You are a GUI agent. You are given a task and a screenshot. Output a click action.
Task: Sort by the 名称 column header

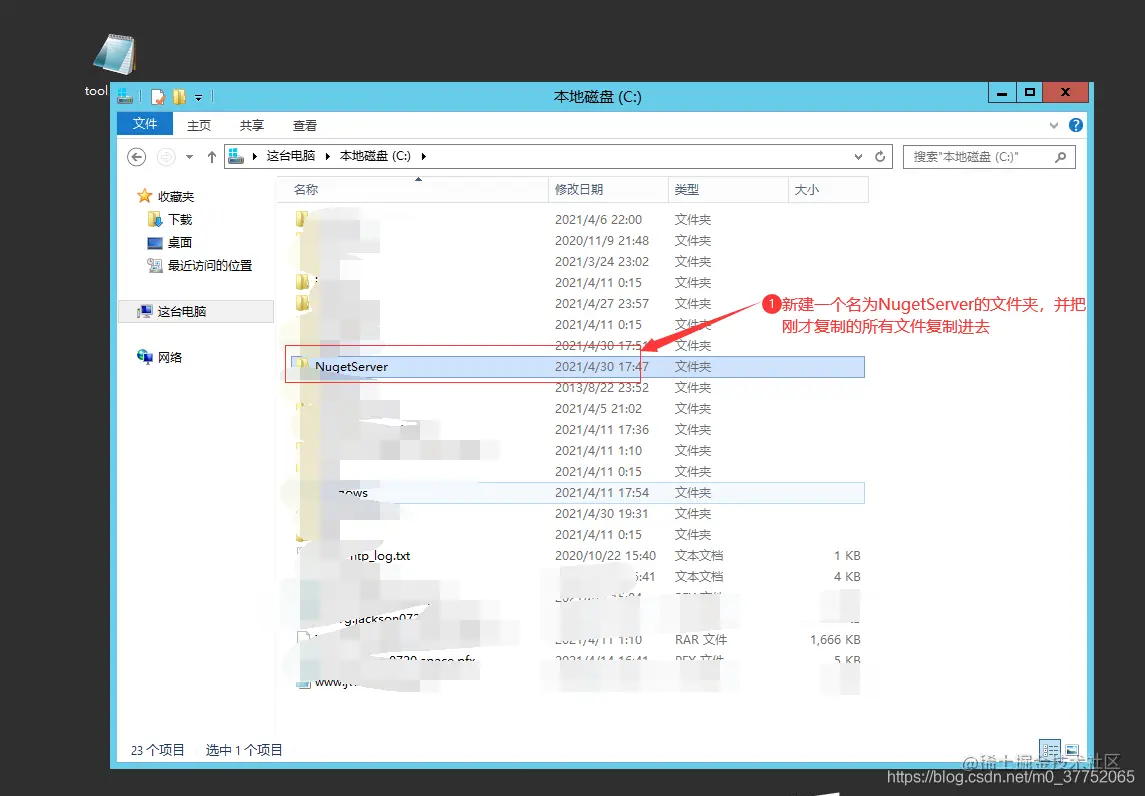point(413,189)
